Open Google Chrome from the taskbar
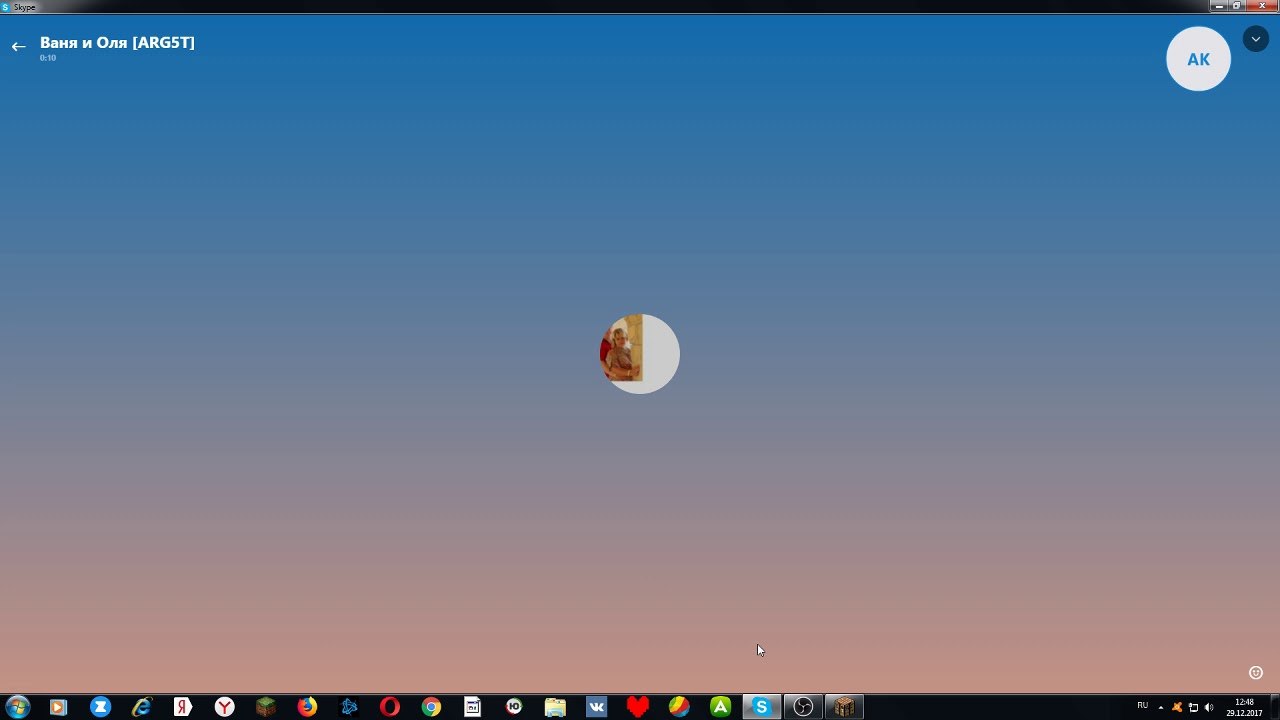The width and height of the screenshot is (1280, 720). pos(431,707)
